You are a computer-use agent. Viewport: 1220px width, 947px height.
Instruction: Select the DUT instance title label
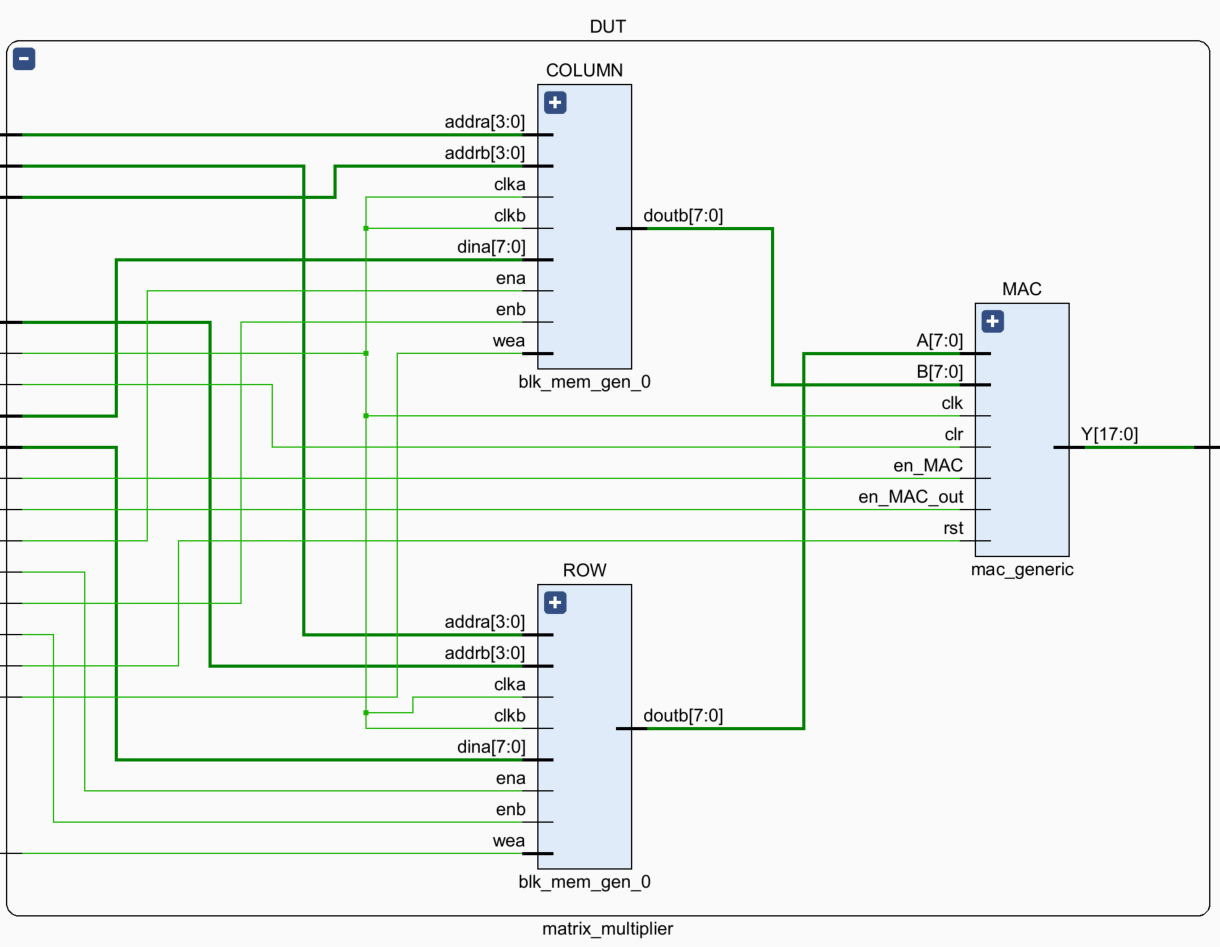(x=608, y=27)
